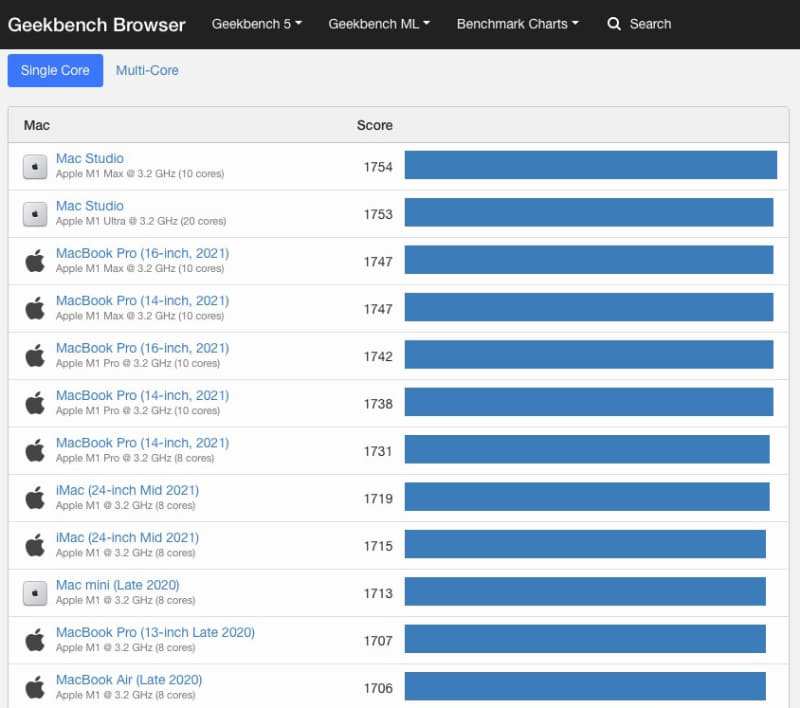
Task: Click the Mac Studio M1 Max icon
Action: point(35,167)
